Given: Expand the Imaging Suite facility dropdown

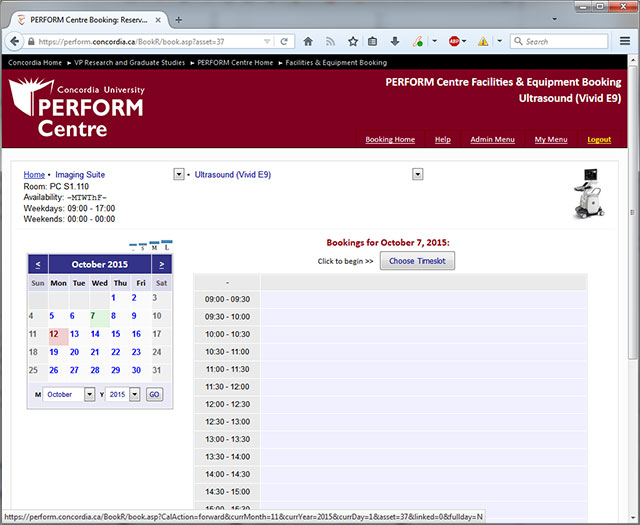Looking at the screenshot, I should (x=179, y=174).
